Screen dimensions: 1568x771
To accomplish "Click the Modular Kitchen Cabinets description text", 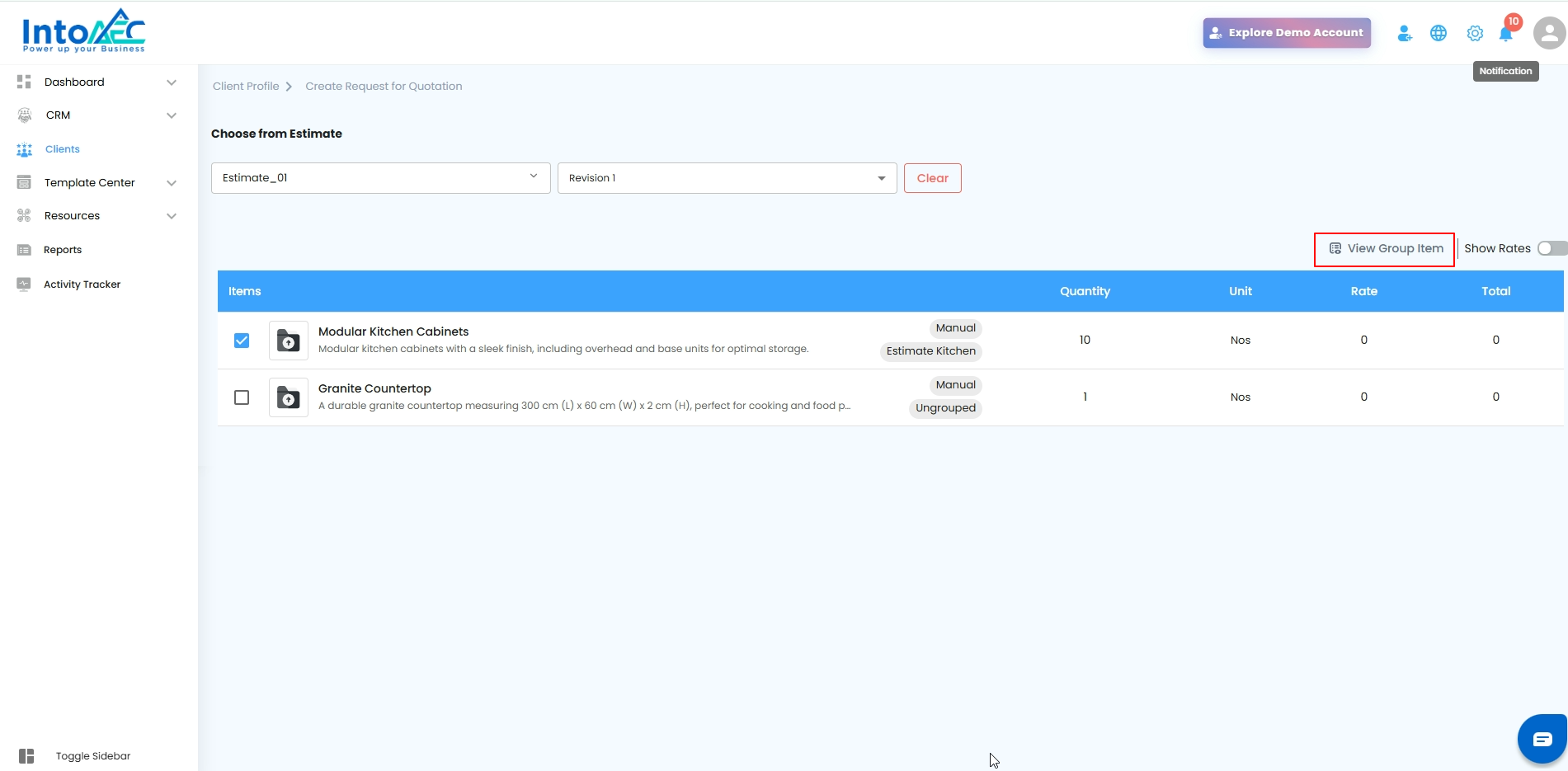I will click(563, 349).
